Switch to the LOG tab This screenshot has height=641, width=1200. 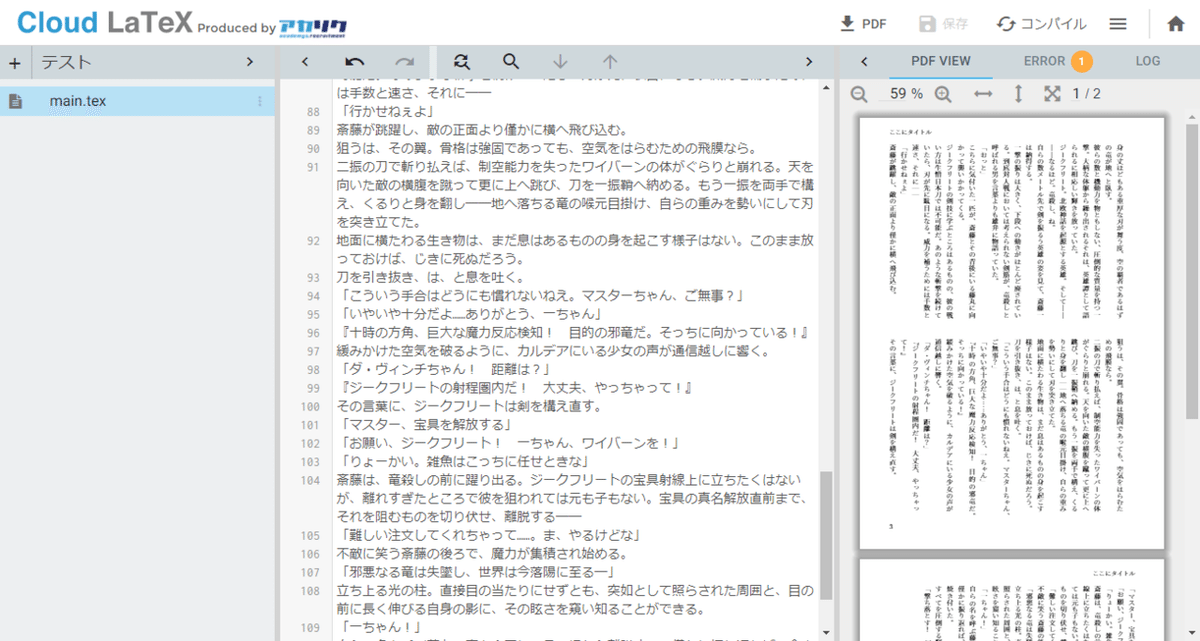pos(1148,62)
